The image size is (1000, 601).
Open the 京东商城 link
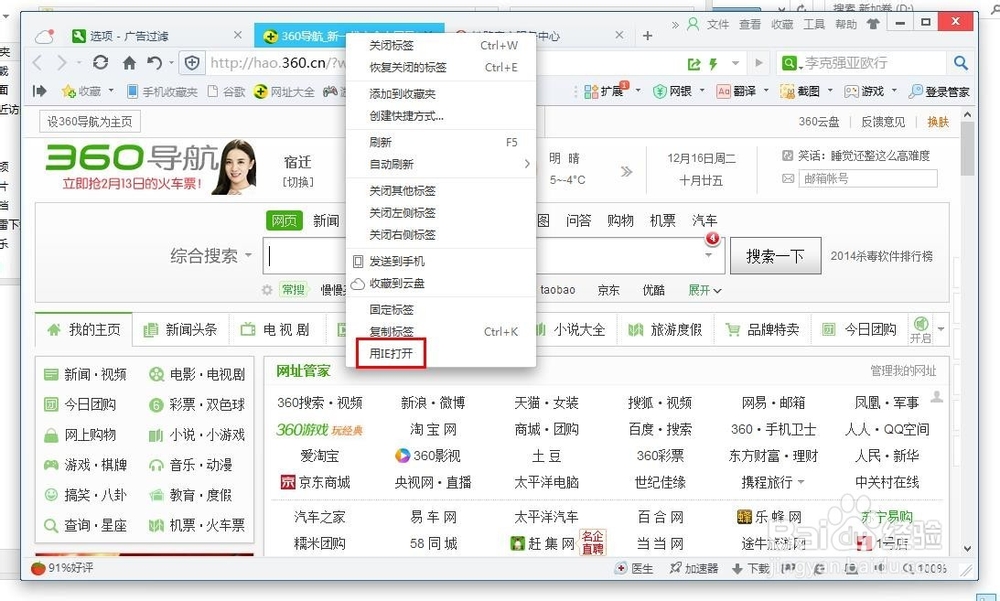click(316, 482)
